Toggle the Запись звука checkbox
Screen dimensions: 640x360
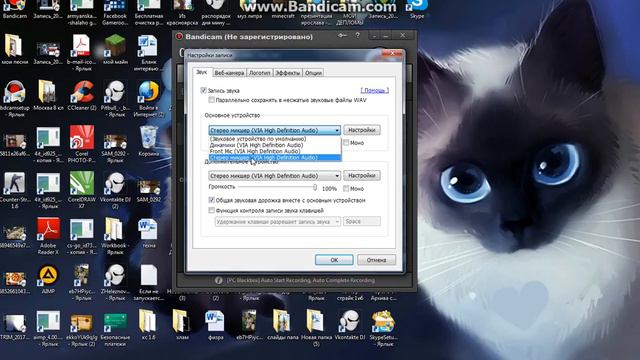(203, 90)
